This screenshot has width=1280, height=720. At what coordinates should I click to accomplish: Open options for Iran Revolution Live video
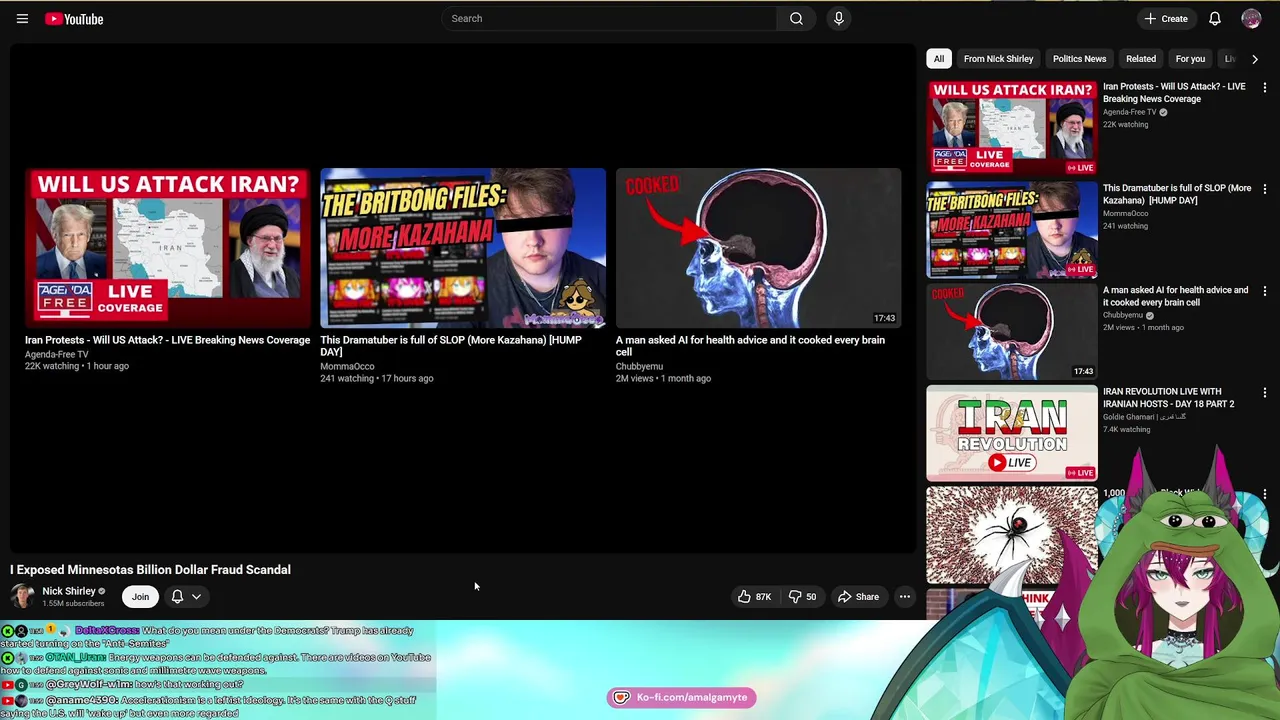(x=1265, y=393)
